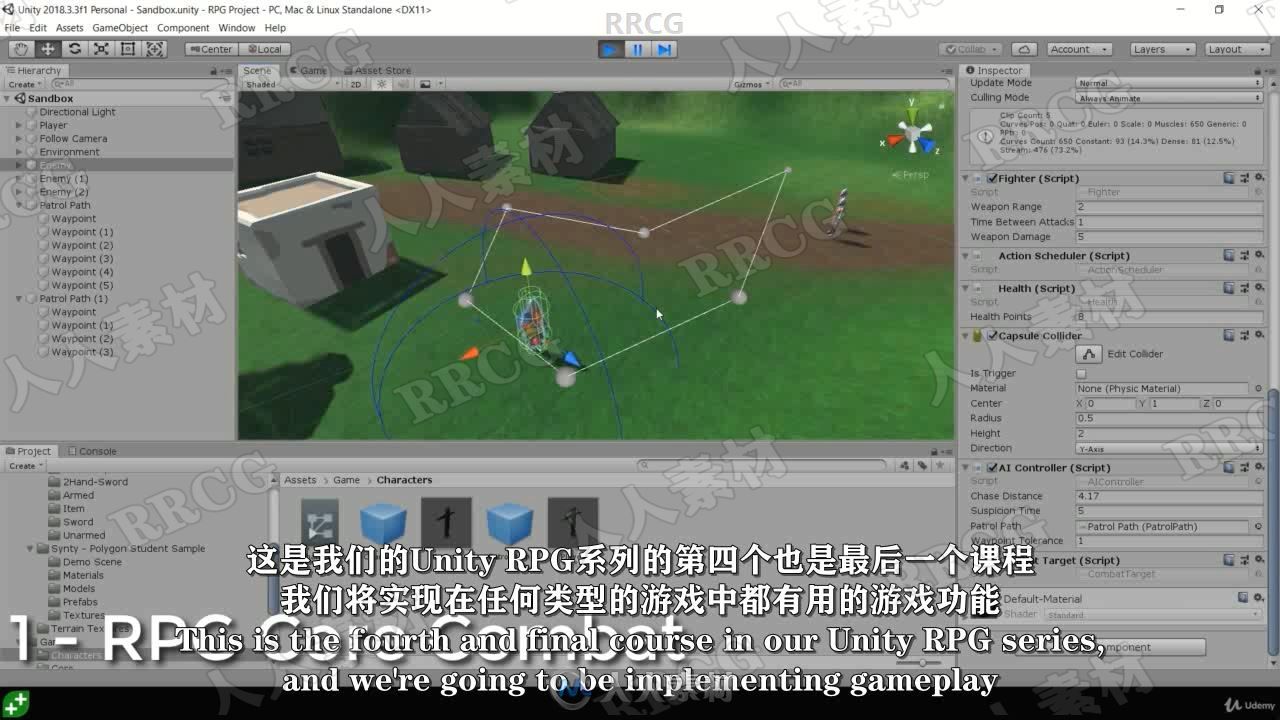Click the Weapon Range field
1280x720 pixels.
point(1169,207)
